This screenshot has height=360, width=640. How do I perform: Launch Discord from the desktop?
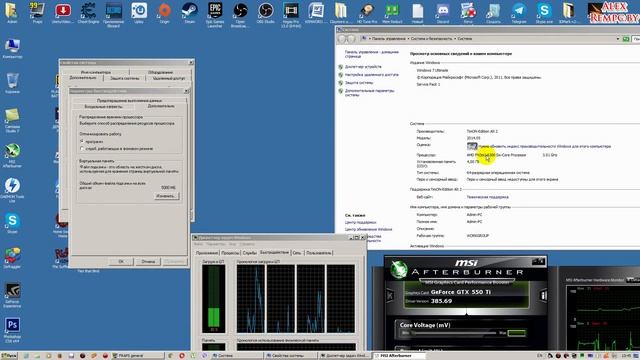pos(443,12)
